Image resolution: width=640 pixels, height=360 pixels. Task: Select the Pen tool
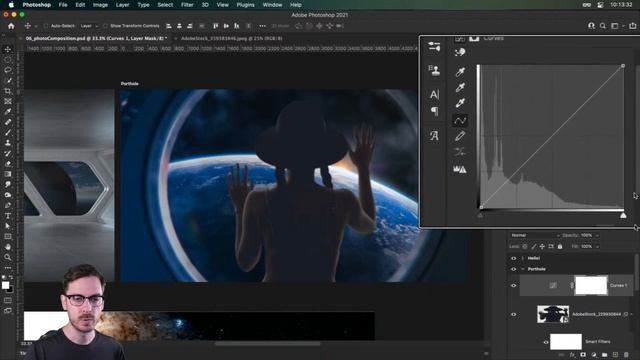click(8, 205)
